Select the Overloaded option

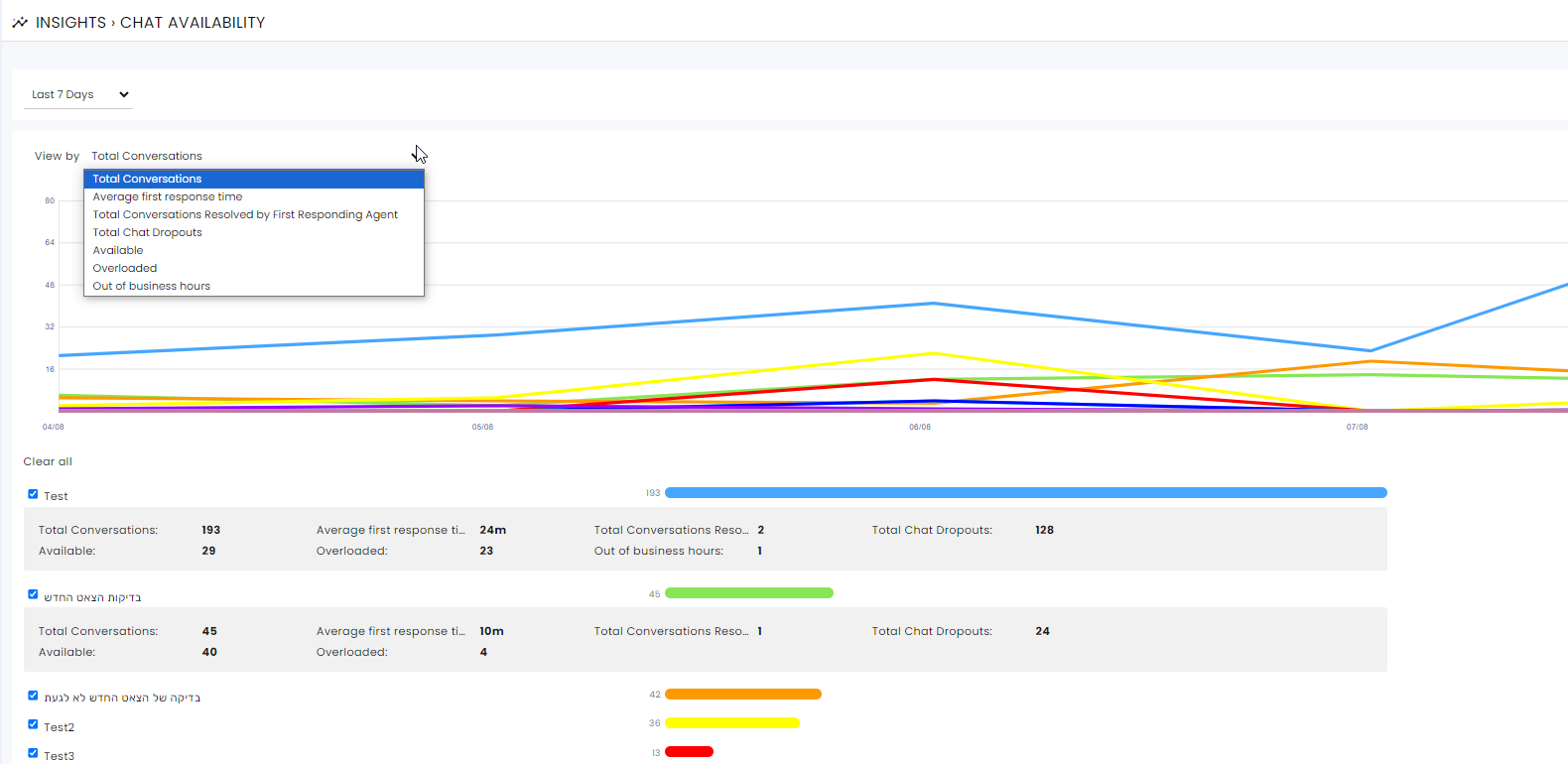click(254, 268)
